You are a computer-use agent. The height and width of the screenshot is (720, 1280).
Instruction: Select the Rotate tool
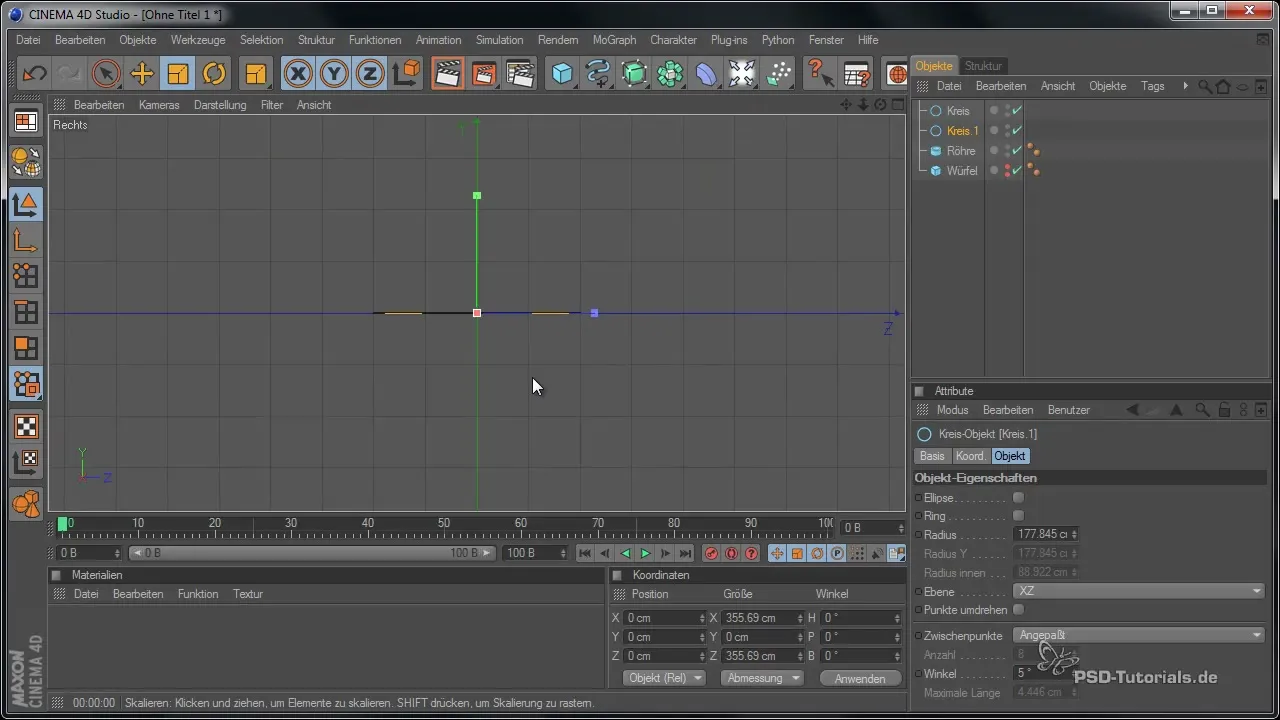(x=214, y=74)
